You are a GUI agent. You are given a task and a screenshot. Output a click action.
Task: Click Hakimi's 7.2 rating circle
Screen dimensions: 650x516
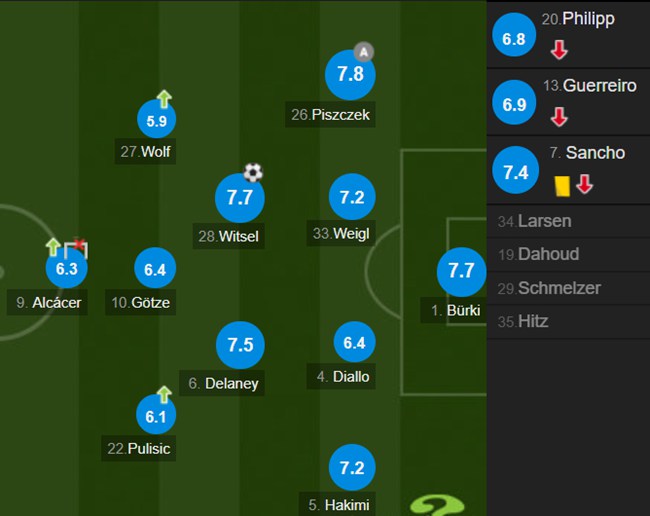tap(352, 468)
